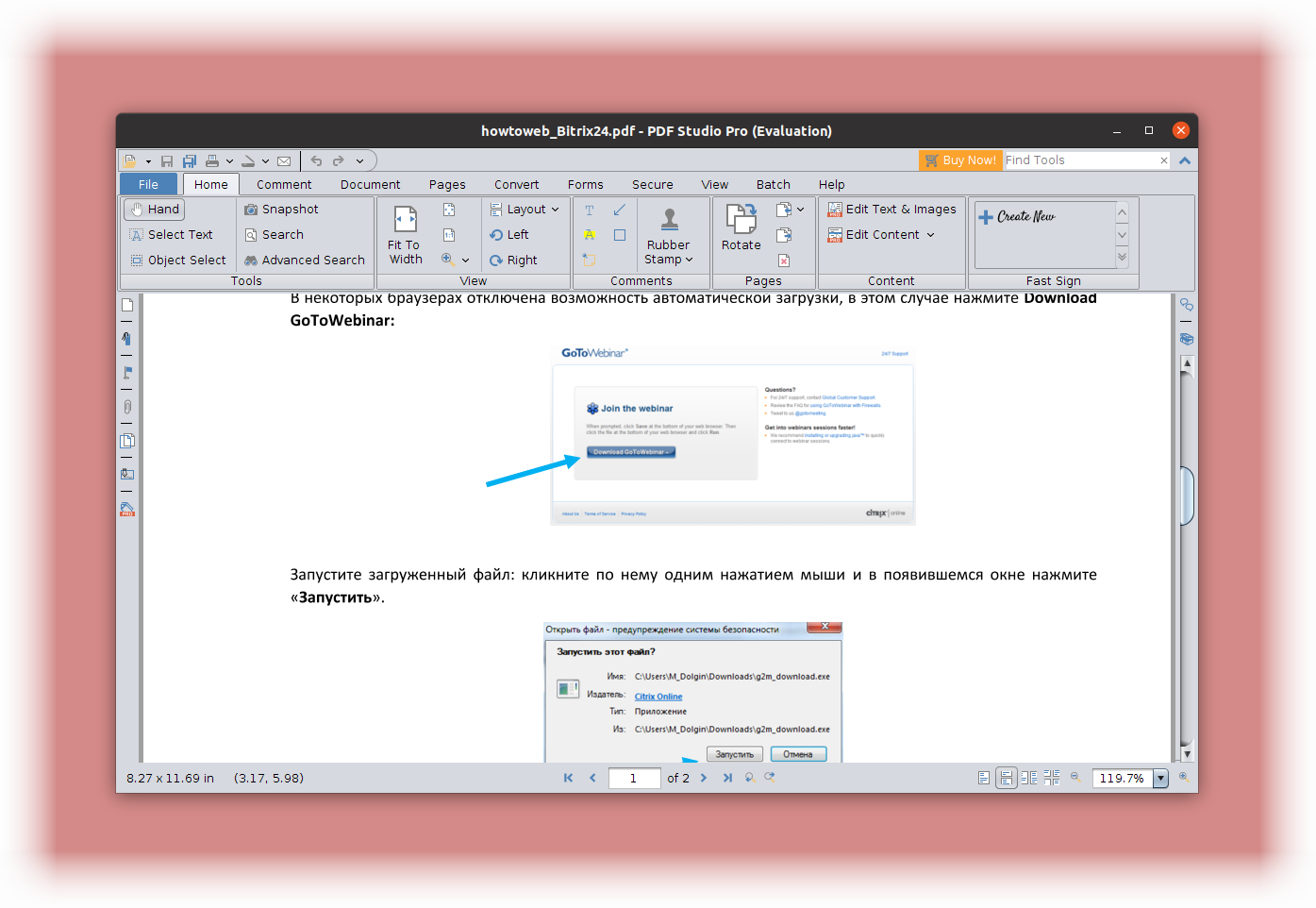This screenshot has width=1316, height=908.
Task: Click the Save icon in quick toolbar
Action: pyautogui.click(x=167, y=161)
